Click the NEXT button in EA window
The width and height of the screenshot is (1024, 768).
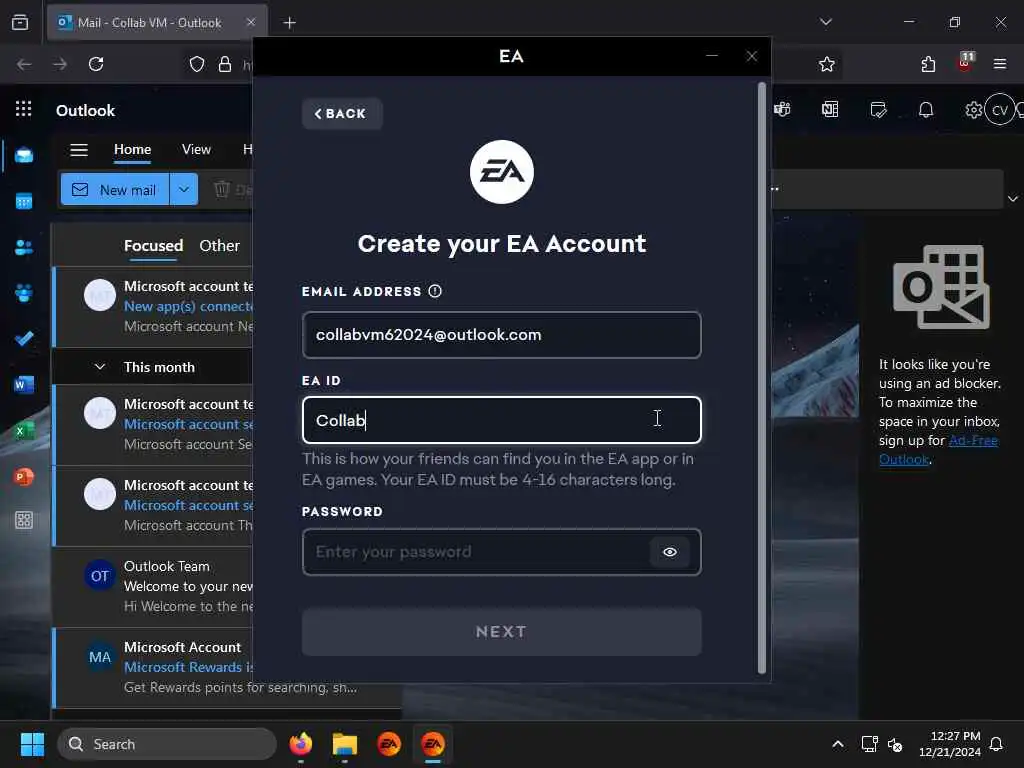pyautogui.click(x=502, y=632)
